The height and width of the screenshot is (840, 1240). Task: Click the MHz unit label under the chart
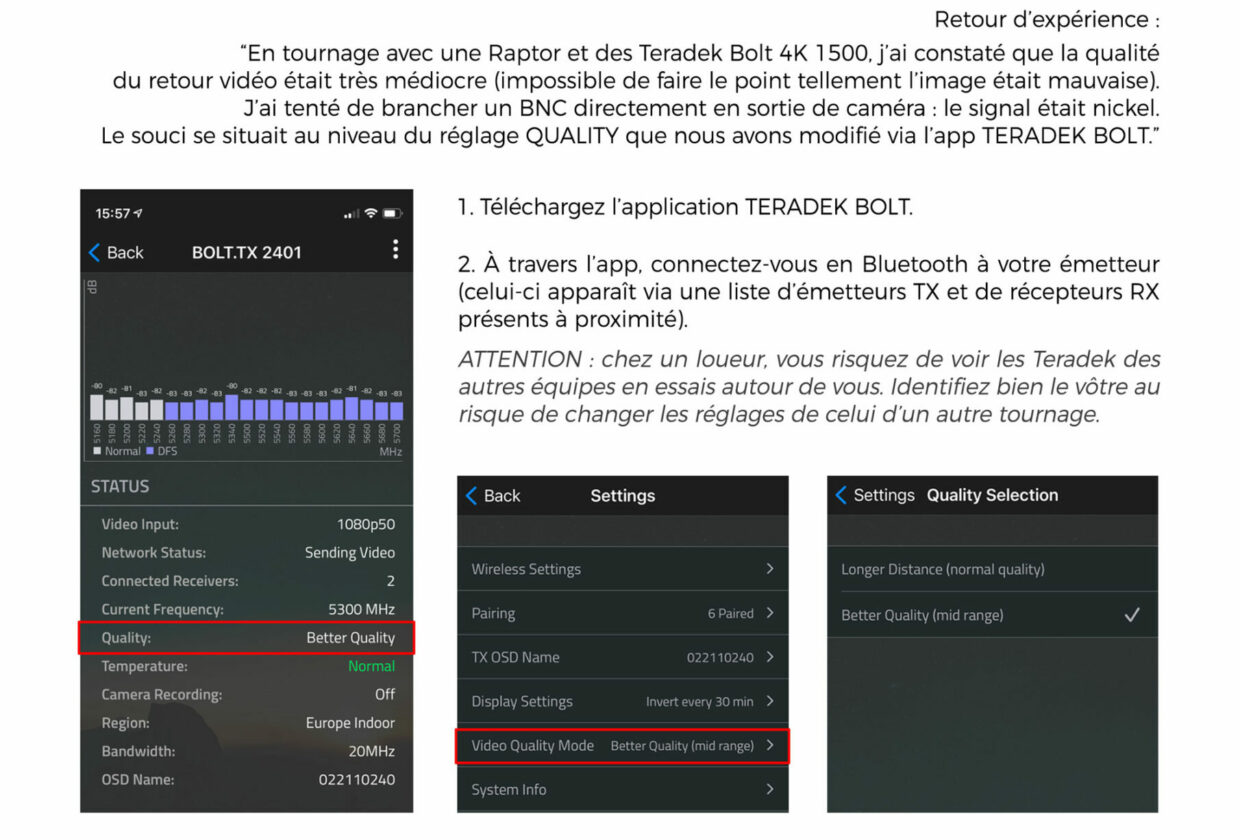click(391, 452)
